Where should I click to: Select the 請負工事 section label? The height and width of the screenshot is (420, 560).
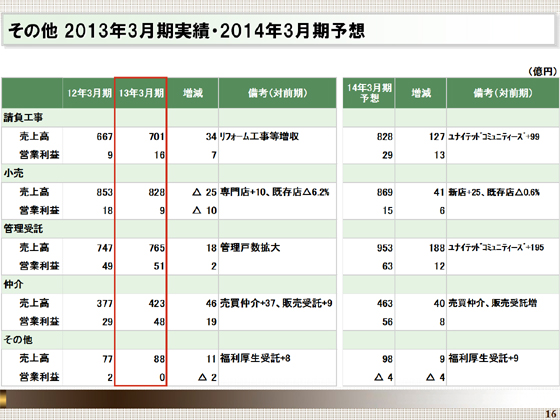click(23, 118)
